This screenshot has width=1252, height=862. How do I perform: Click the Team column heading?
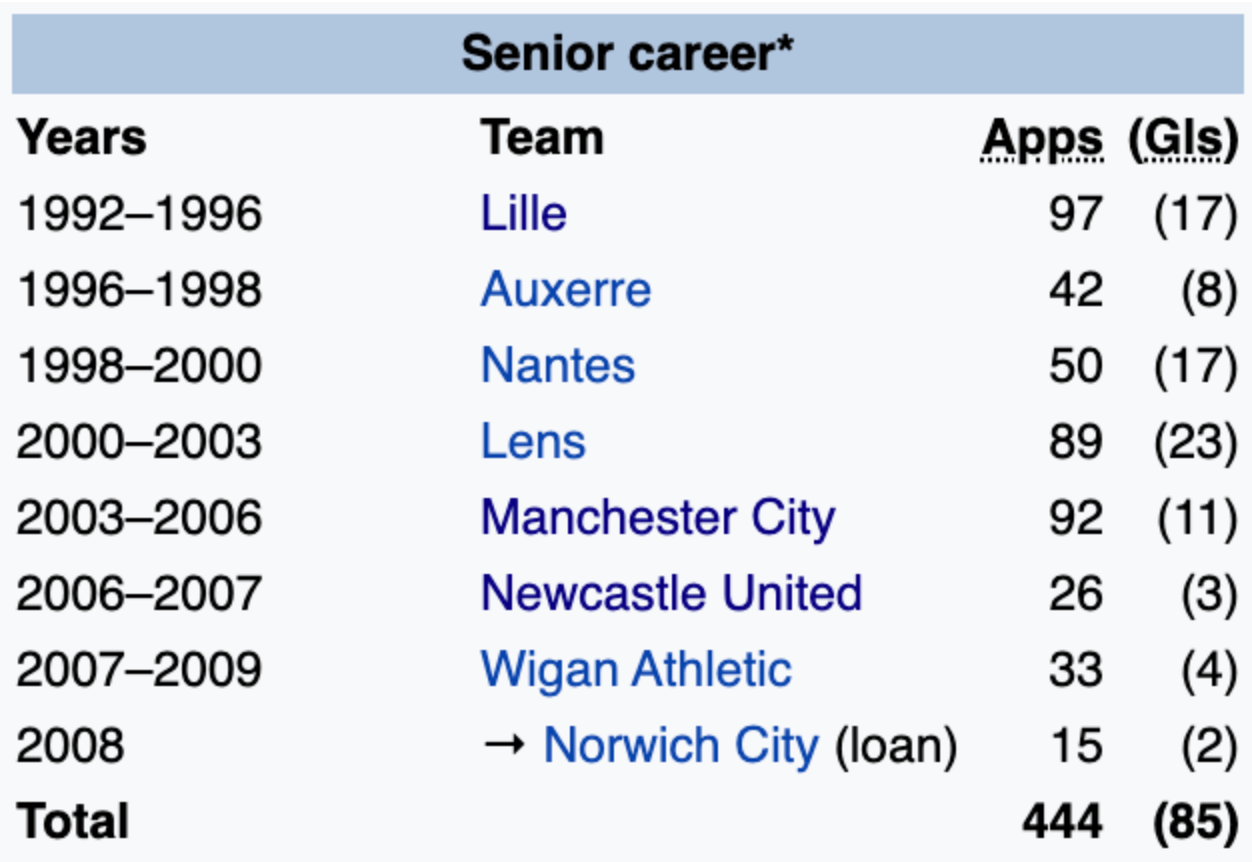click(542, 139)
